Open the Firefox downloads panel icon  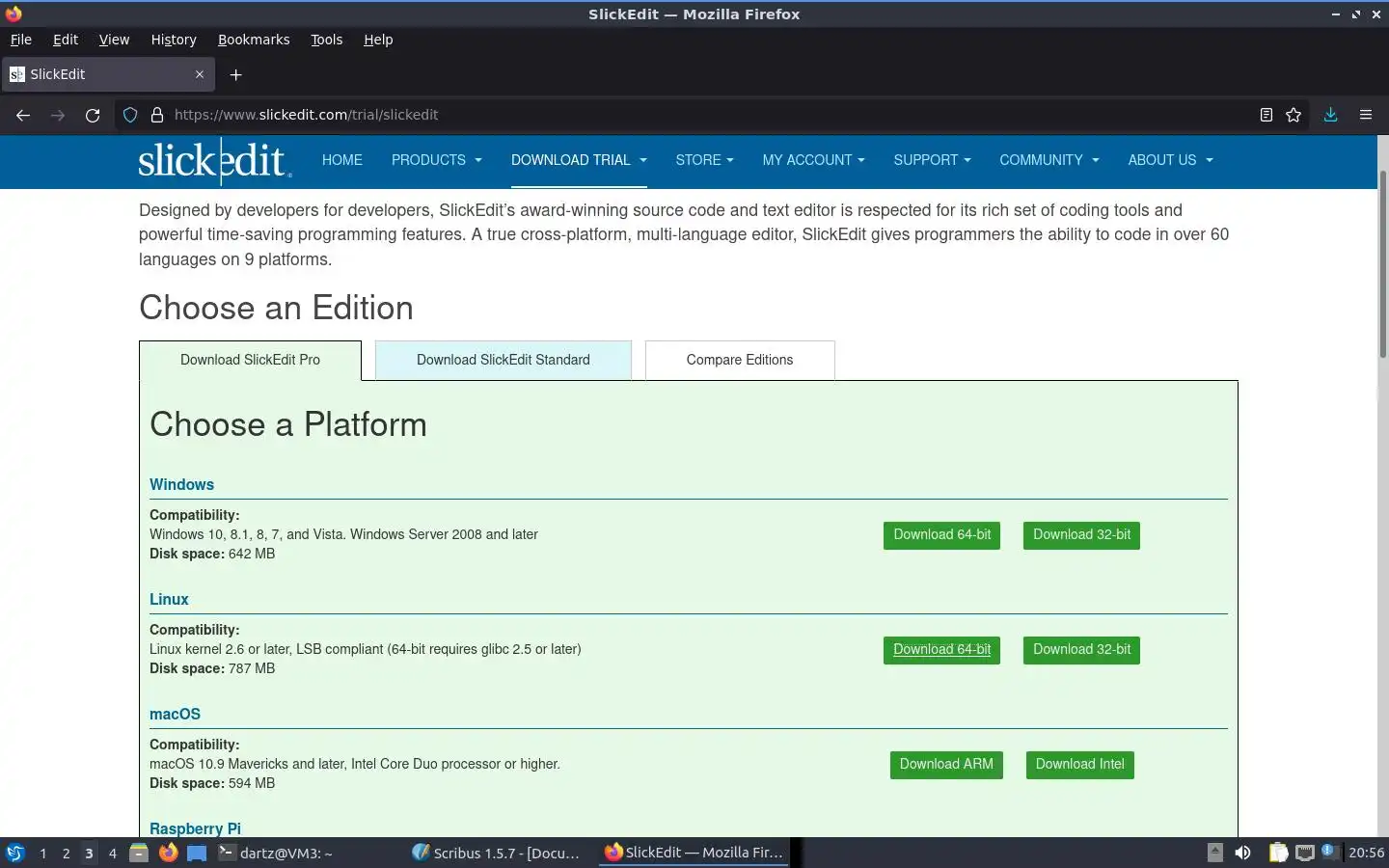point(1330,115)
